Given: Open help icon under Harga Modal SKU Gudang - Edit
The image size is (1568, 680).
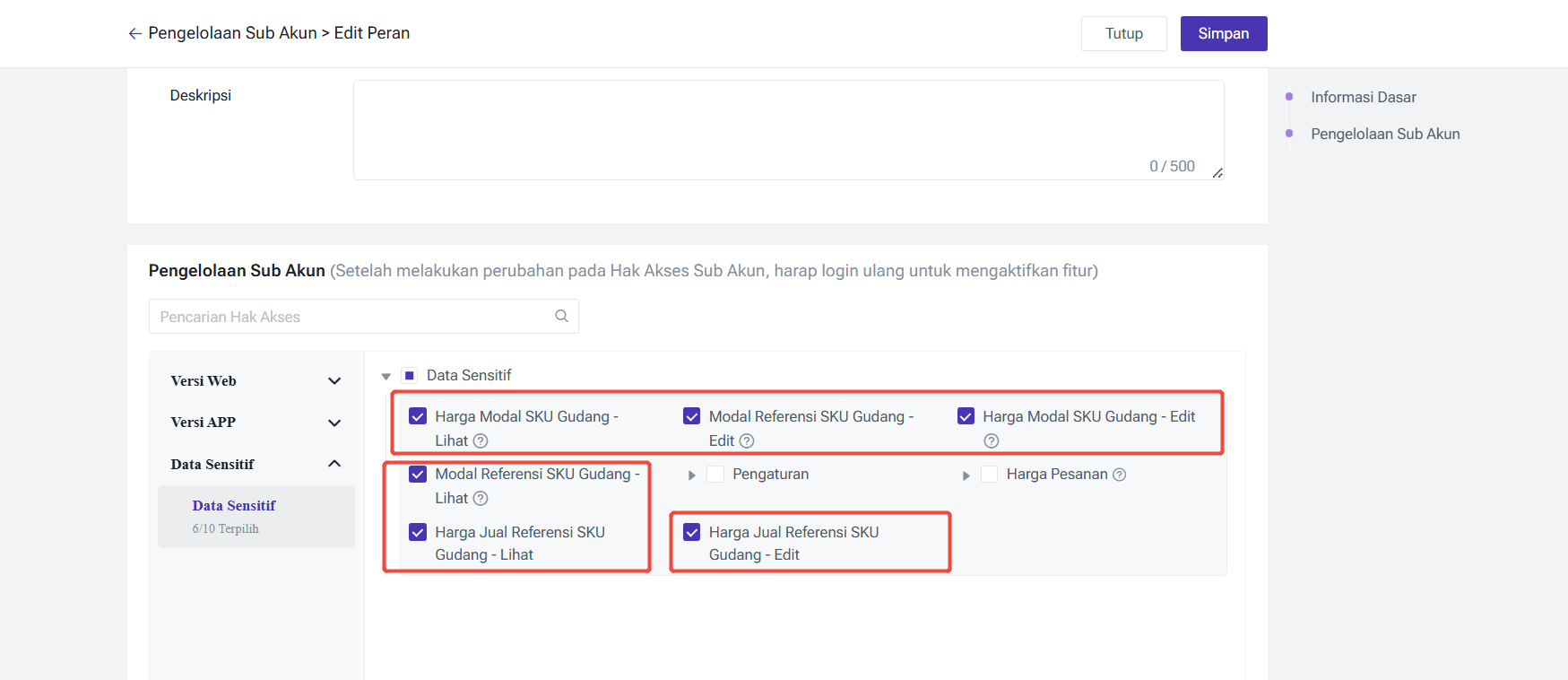Looking at the screenshot, I should click(x=991, y=440).
